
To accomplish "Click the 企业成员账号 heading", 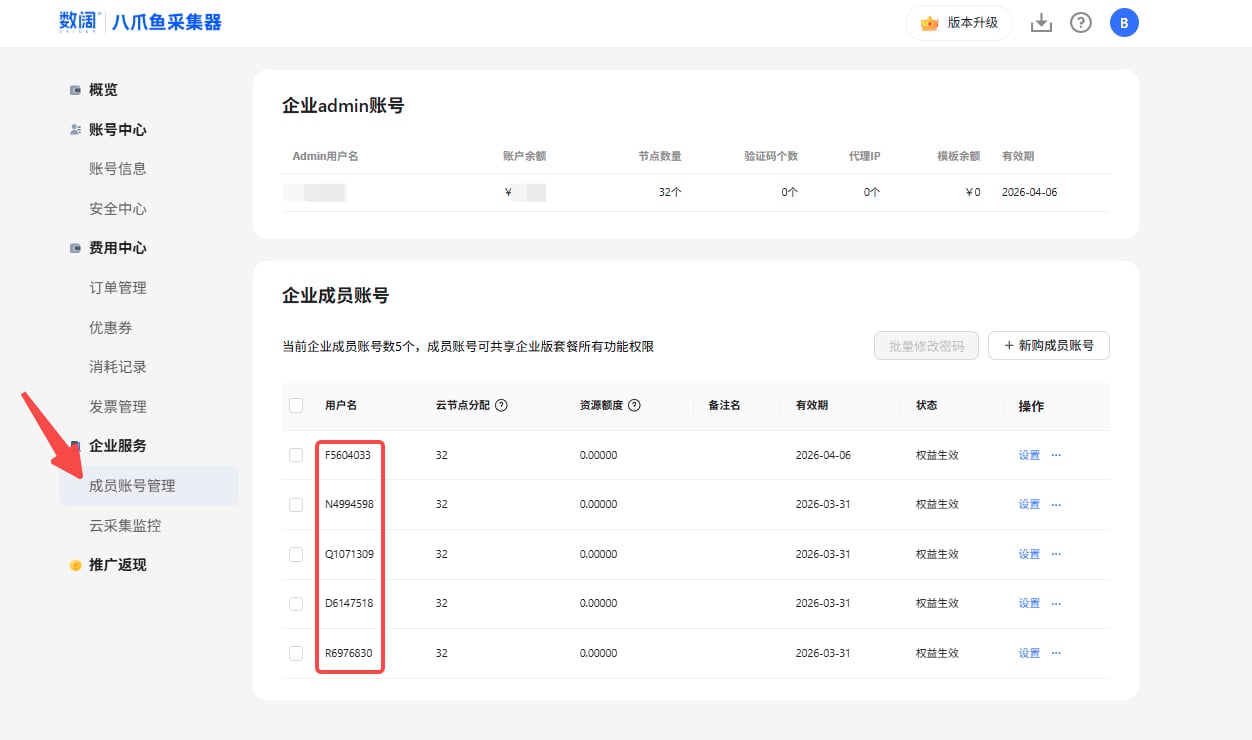I will (x=336, y=296).
